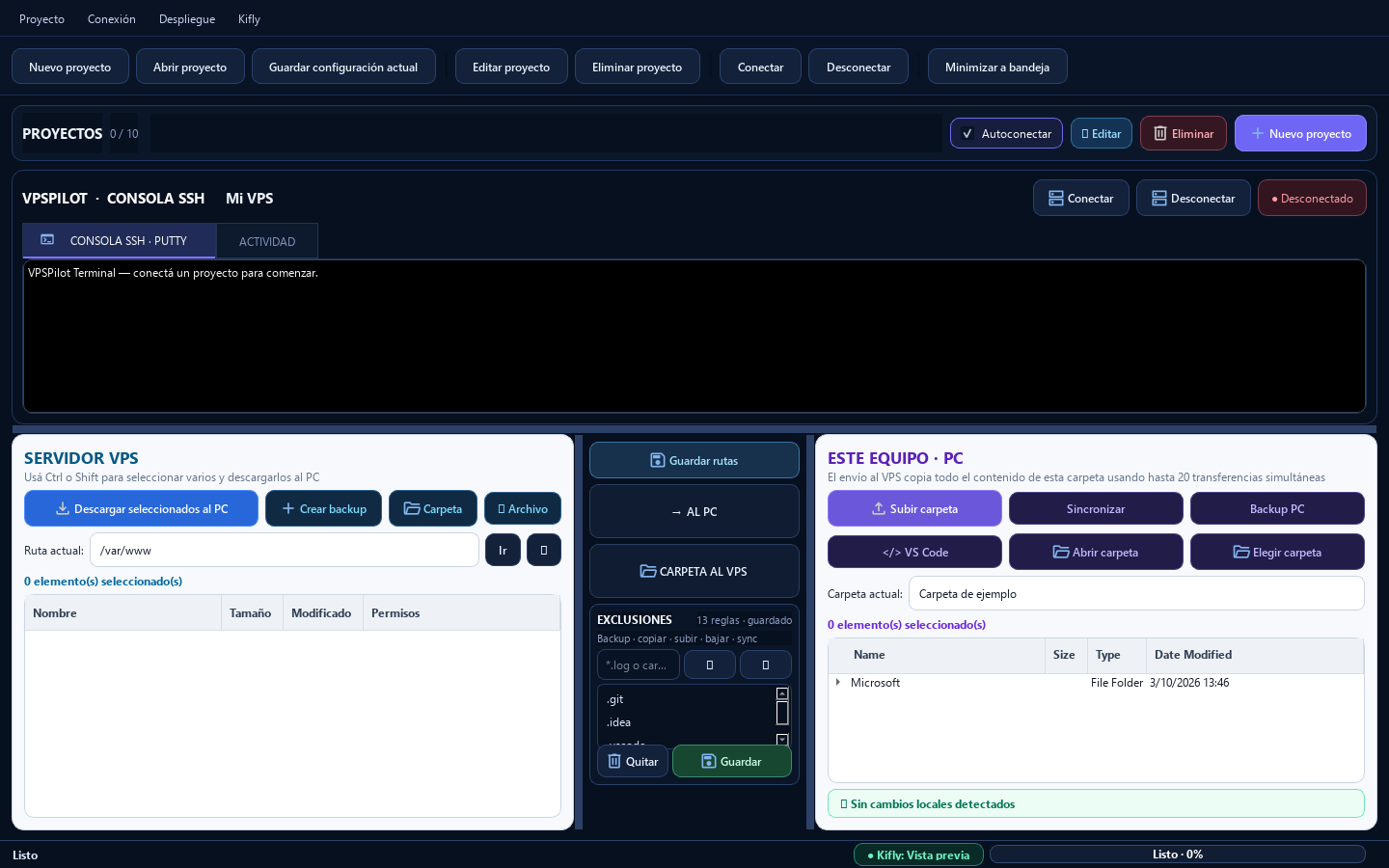Open the folder in VS Code

[x=914, y=552]
